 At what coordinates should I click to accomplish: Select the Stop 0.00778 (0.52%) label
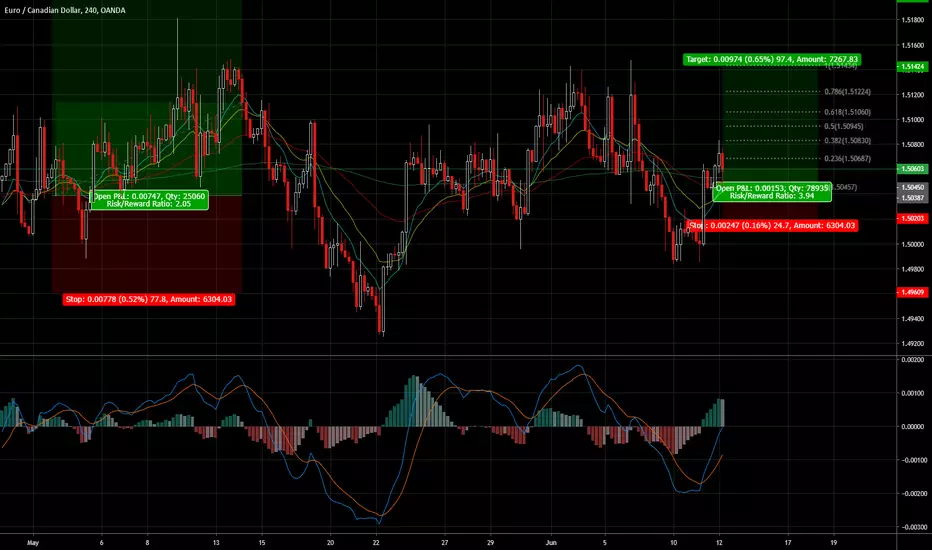coord(149,299)
